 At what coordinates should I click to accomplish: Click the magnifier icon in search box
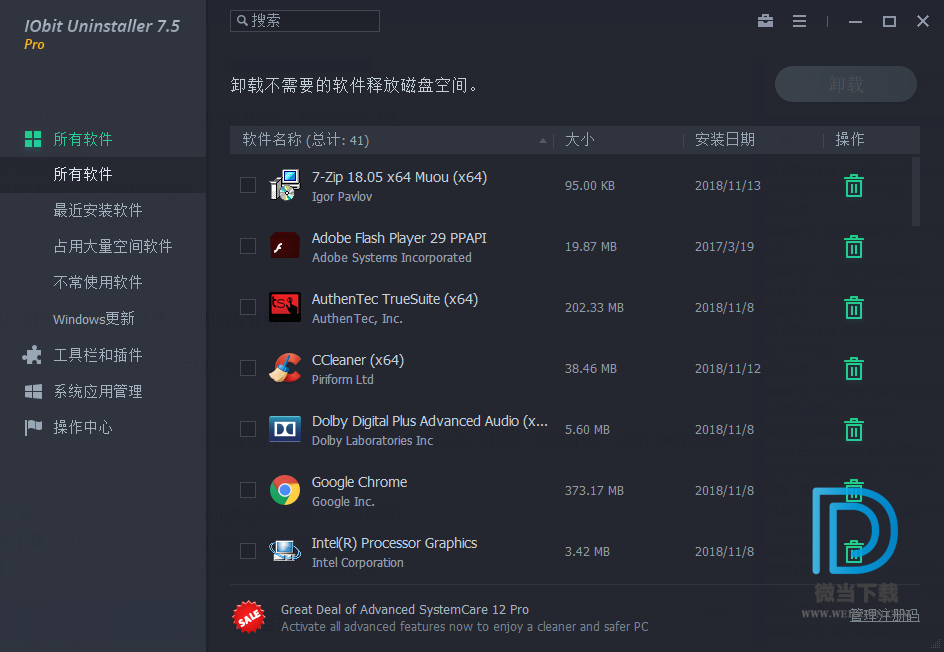click(242, 20)
